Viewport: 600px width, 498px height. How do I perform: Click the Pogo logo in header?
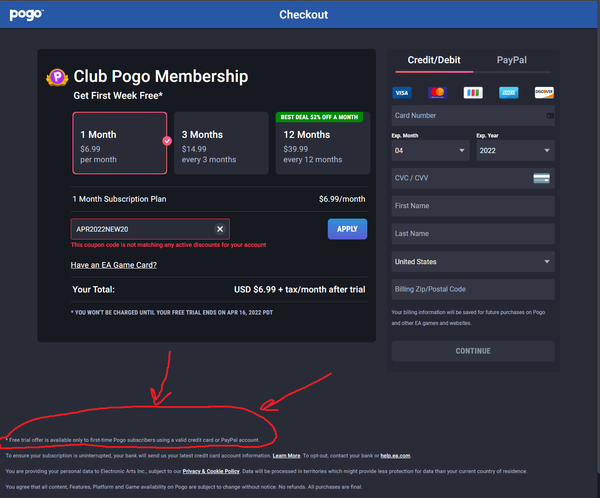point(27,14)
